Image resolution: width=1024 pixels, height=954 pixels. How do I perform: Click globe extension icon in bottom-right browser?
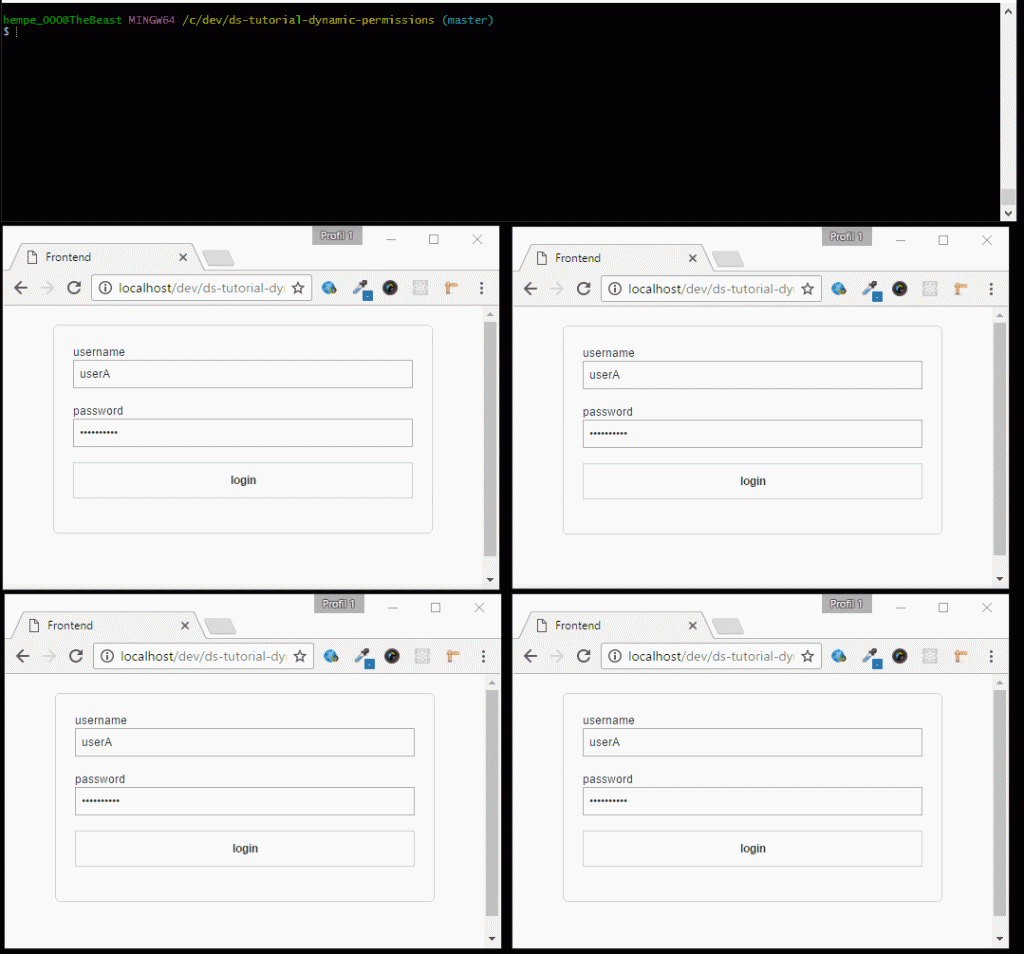click(x=839, y=656)
